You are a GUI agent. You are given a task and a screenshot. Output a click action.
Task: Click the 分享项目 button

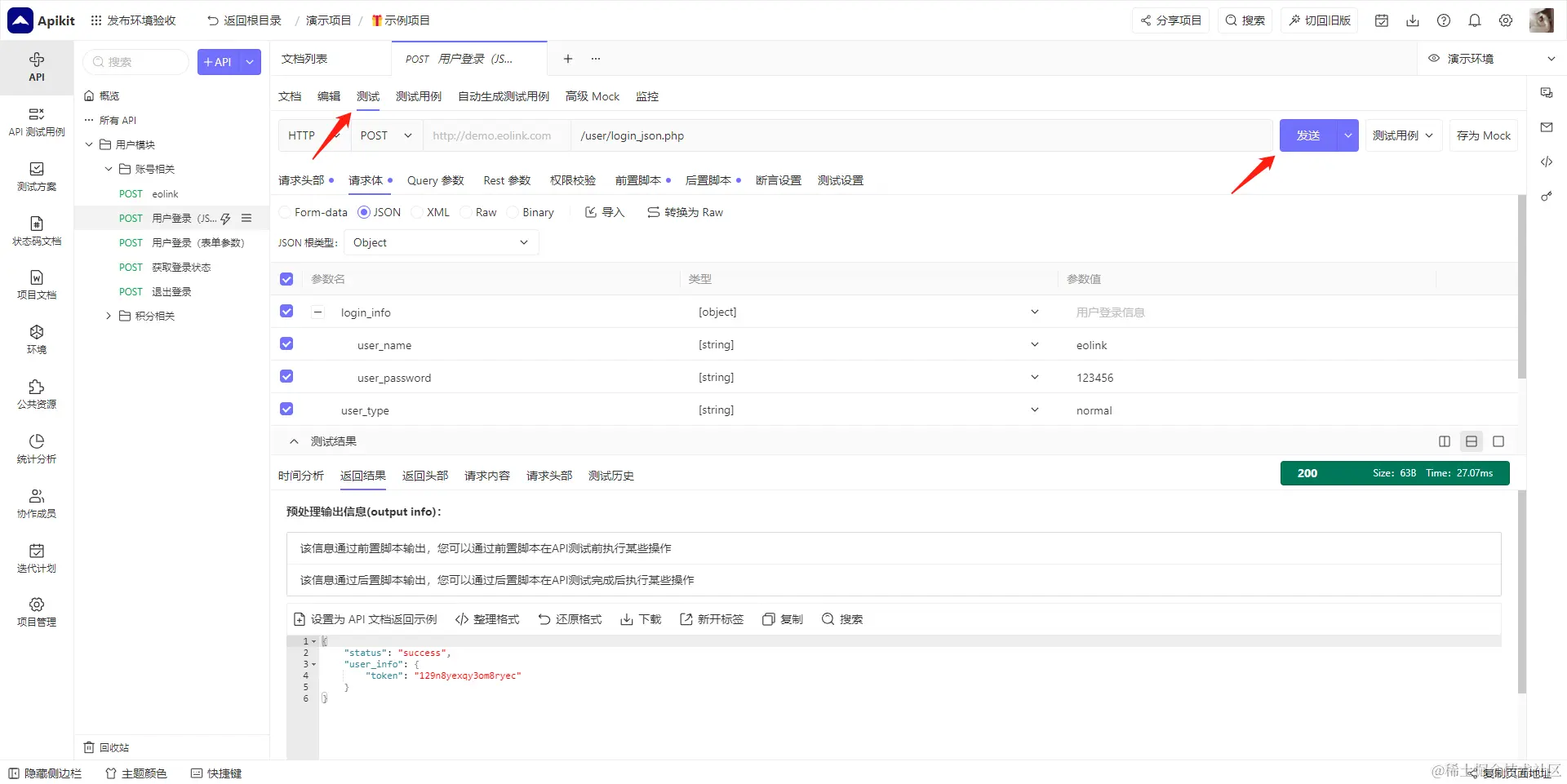pyautogui.click(x=1171, y=20)
